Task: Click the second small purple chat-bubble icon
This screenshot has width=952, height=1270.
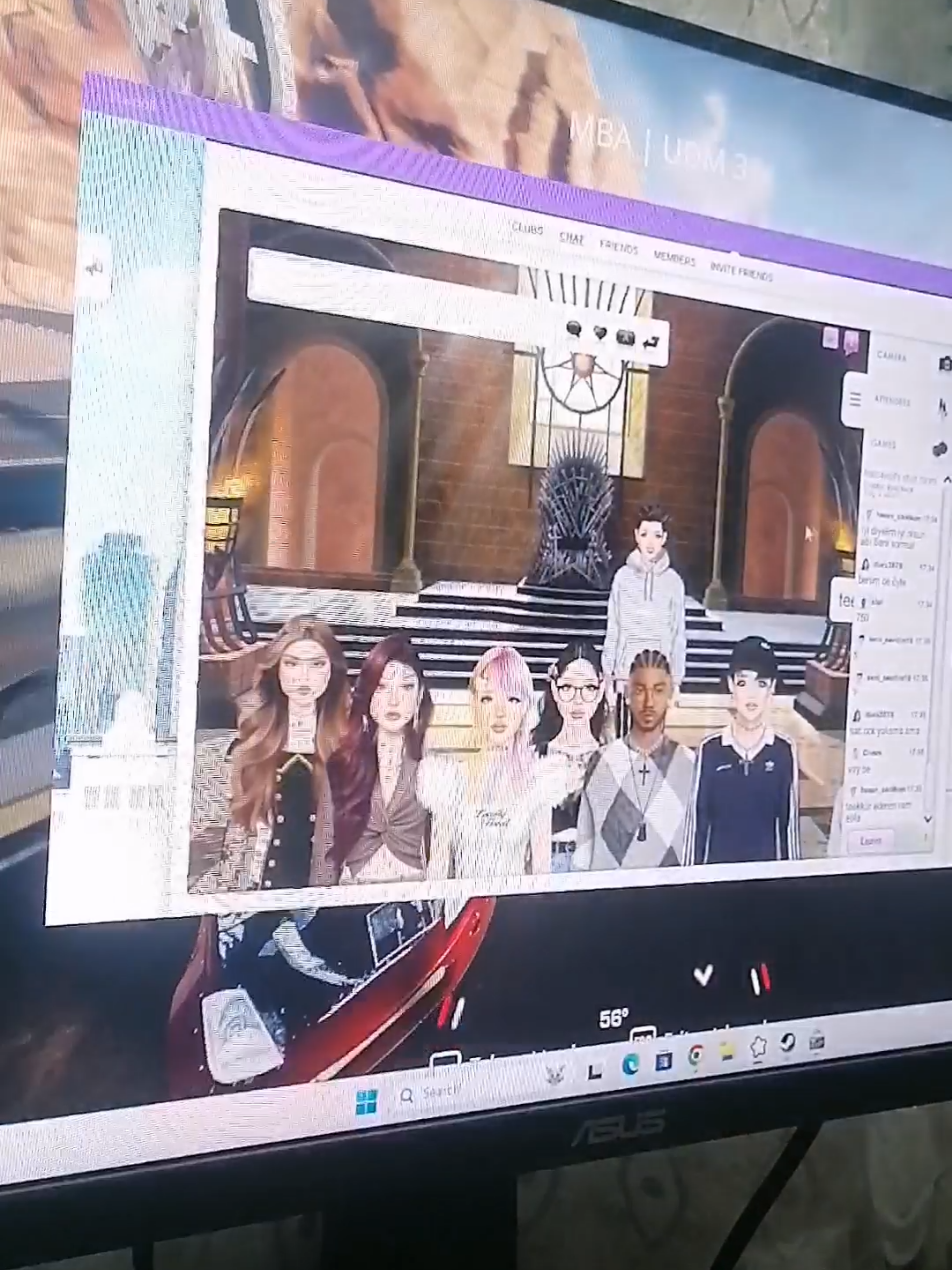Action: click(851, 343)
